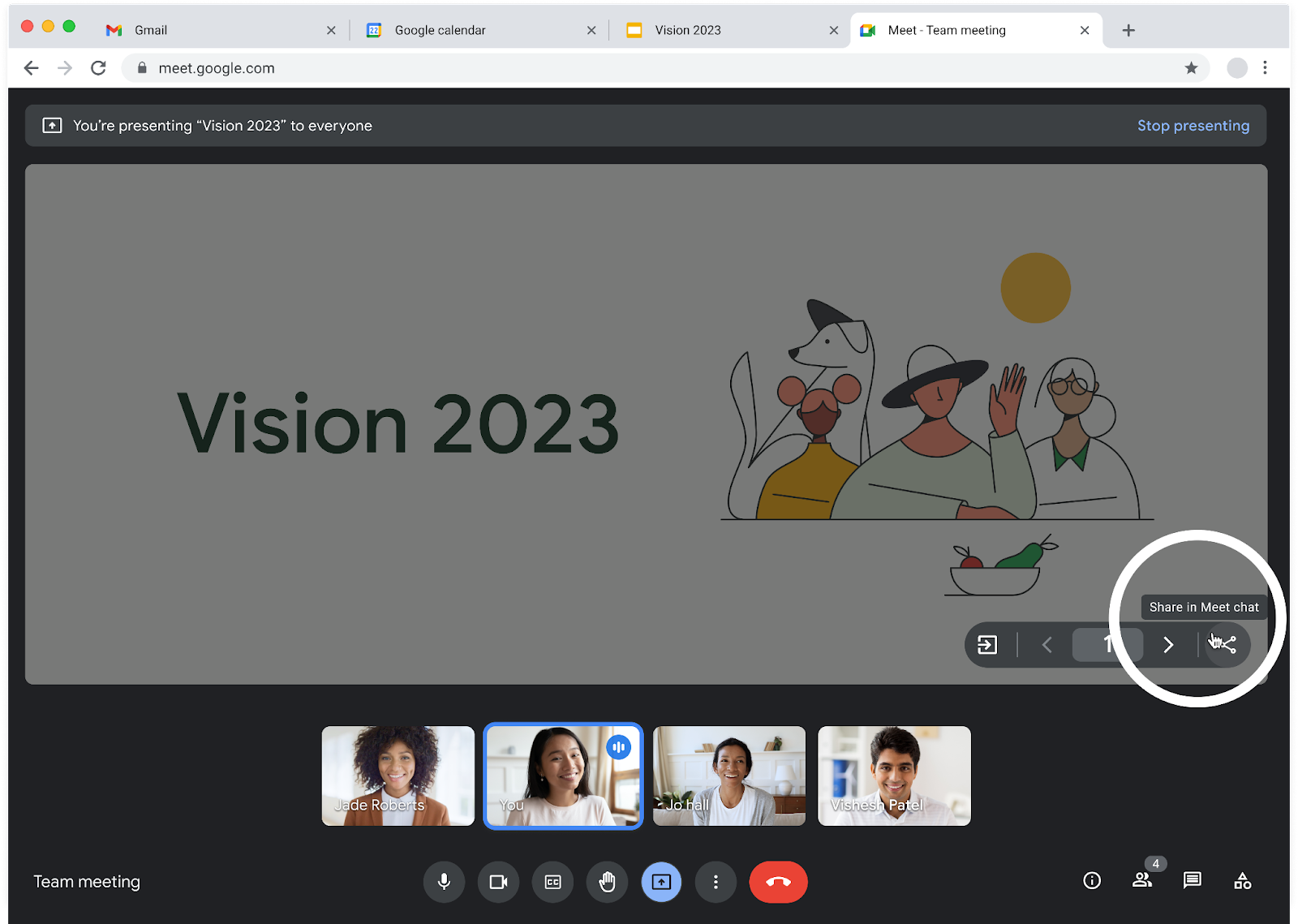Go back to the previous slide

(1047, 645)
